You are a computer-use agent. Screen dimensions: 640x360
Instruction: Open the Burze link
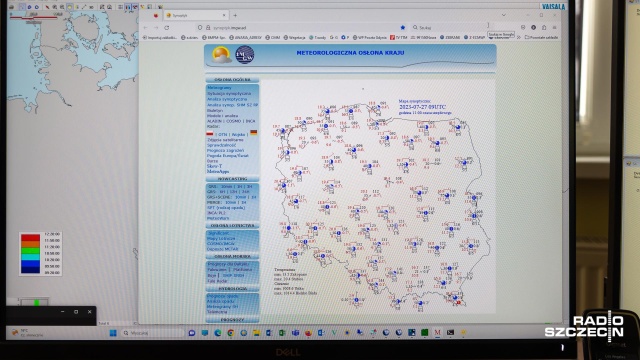point(212,161)
